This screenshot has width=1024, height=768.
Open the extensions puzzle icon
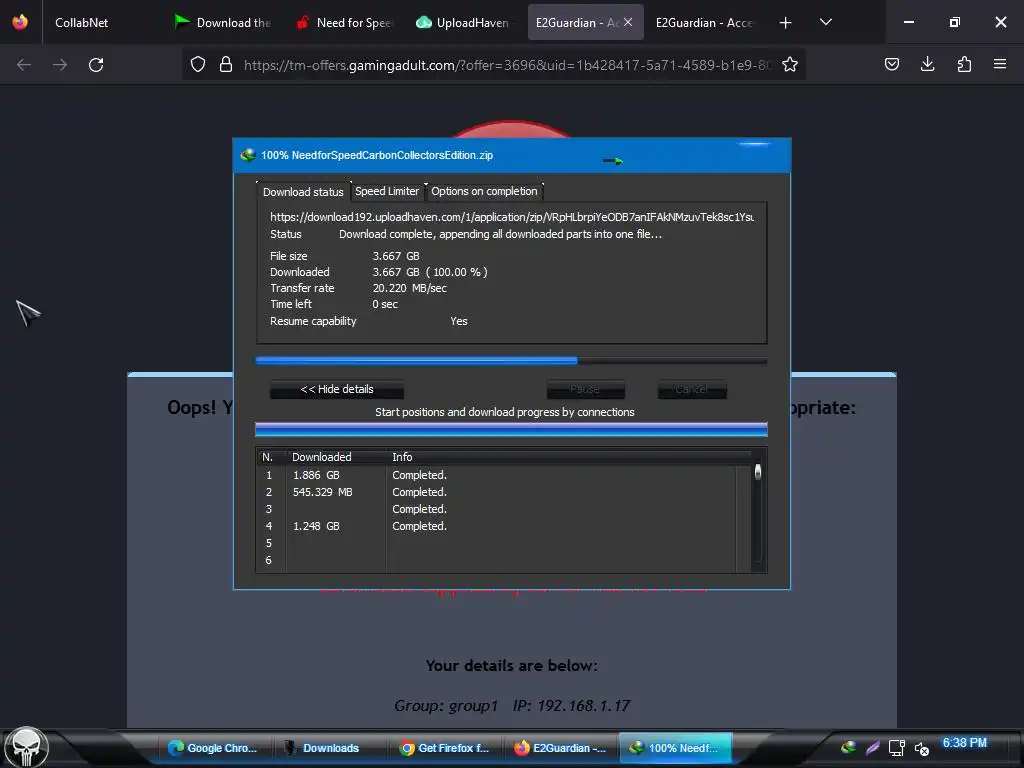(964, 64)
